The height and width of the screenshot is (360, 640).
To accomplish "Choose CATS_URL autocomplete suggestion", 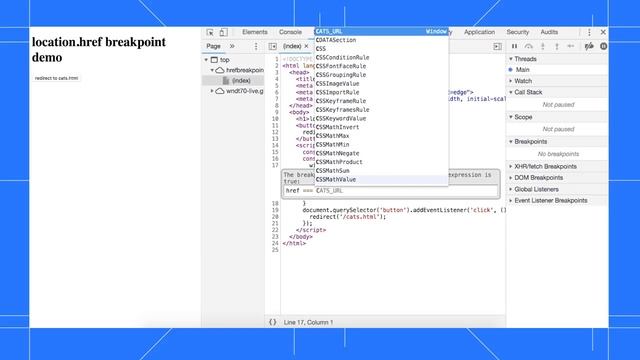I will [381, 31].
